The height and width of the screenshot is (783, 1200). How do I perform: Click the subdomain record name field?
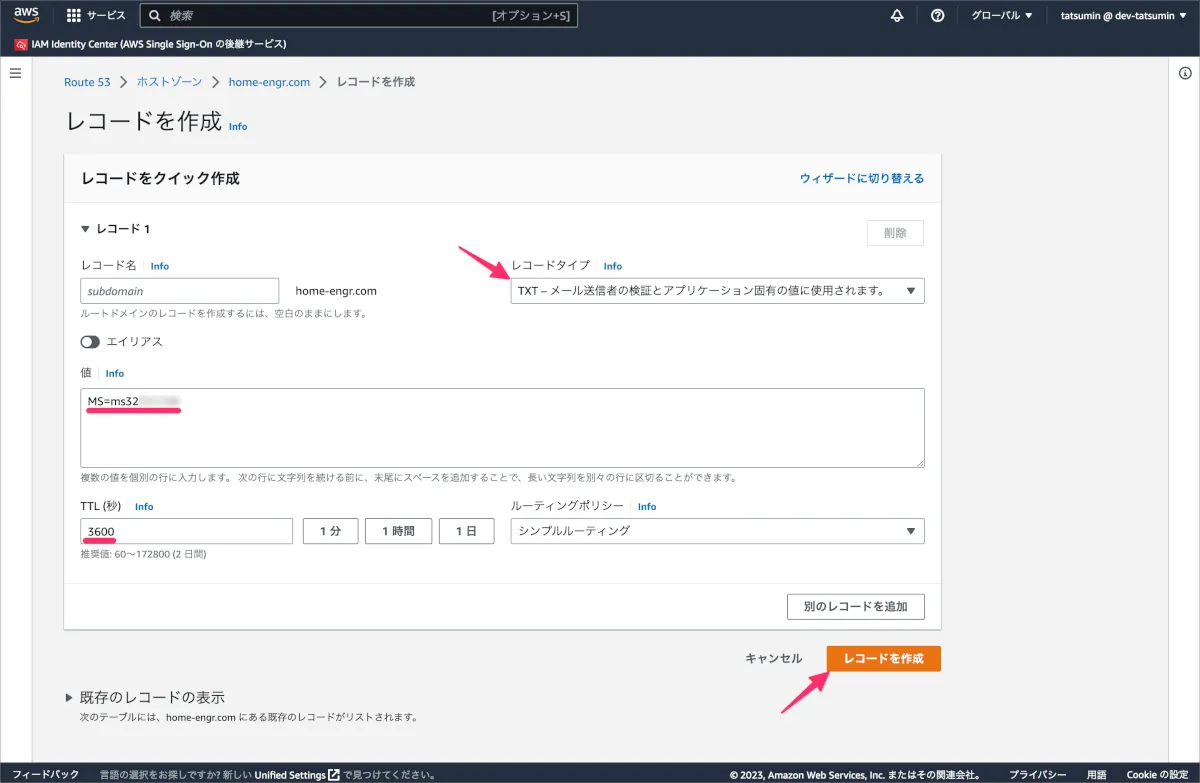click(x=179, y=291)
